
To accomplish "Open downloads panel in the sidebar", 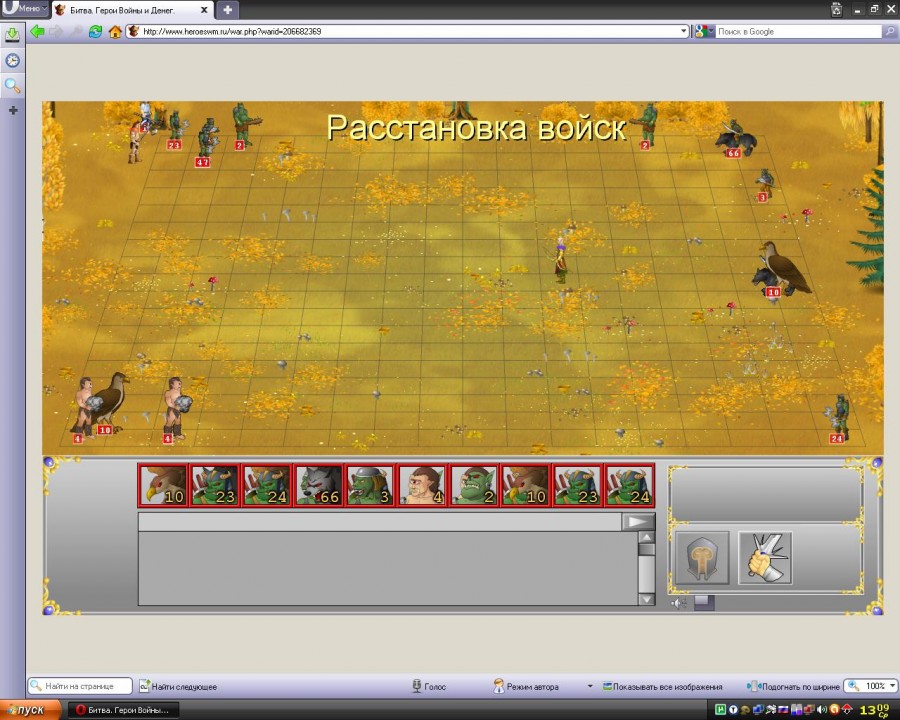I will (x=12, y=35).
